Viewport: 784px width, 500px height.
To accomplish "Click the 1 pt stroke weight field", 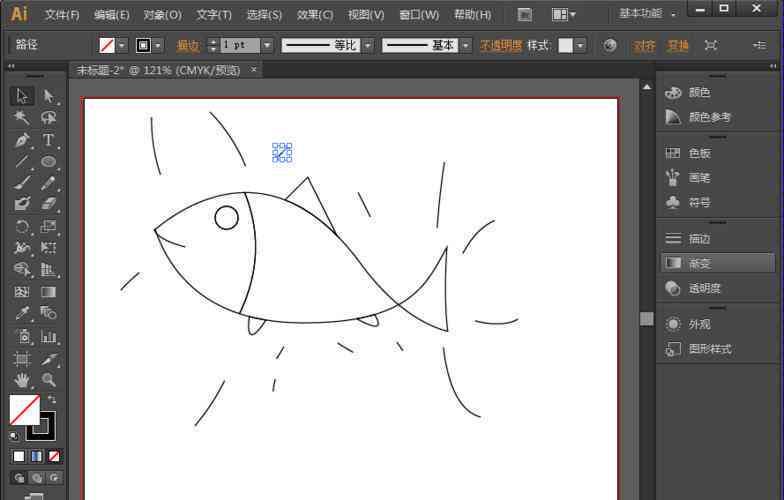I will pos(240,46).
